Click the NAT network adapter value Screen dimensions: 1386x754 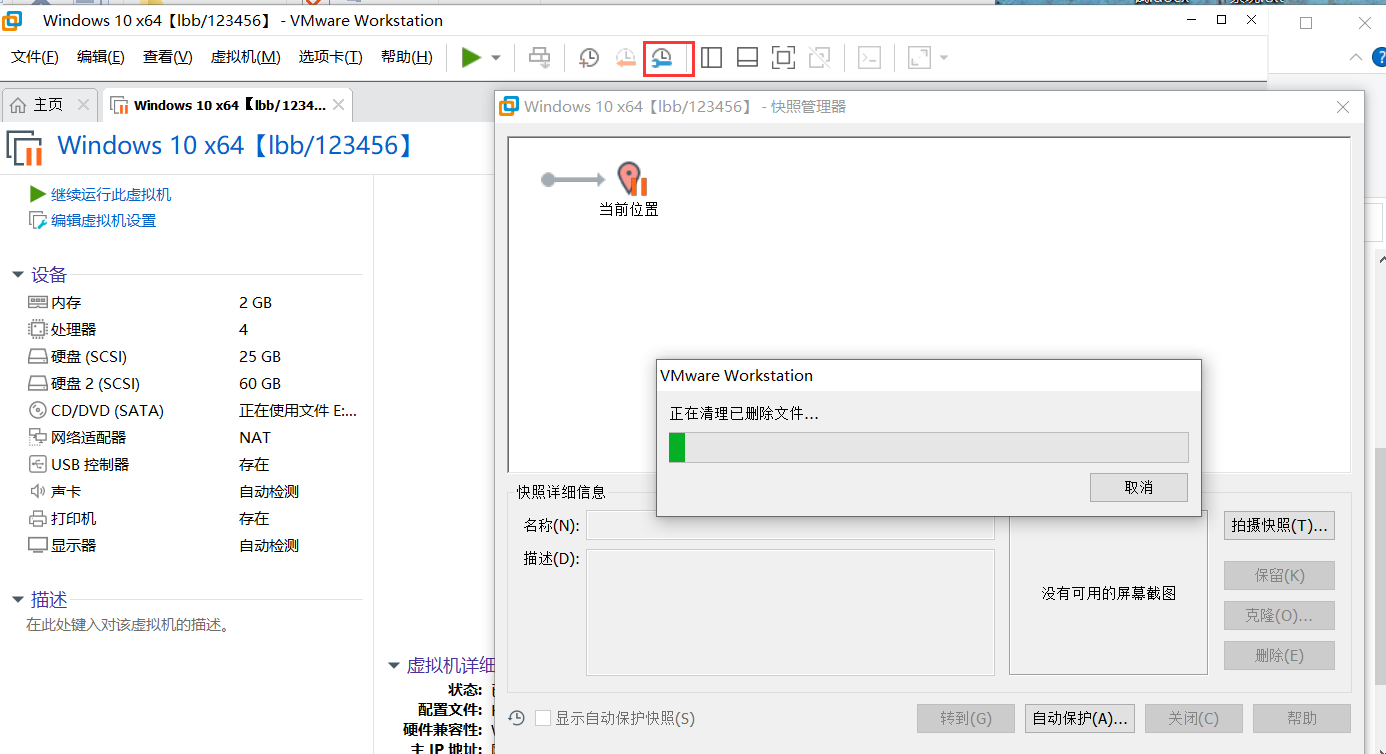(255, 437)
